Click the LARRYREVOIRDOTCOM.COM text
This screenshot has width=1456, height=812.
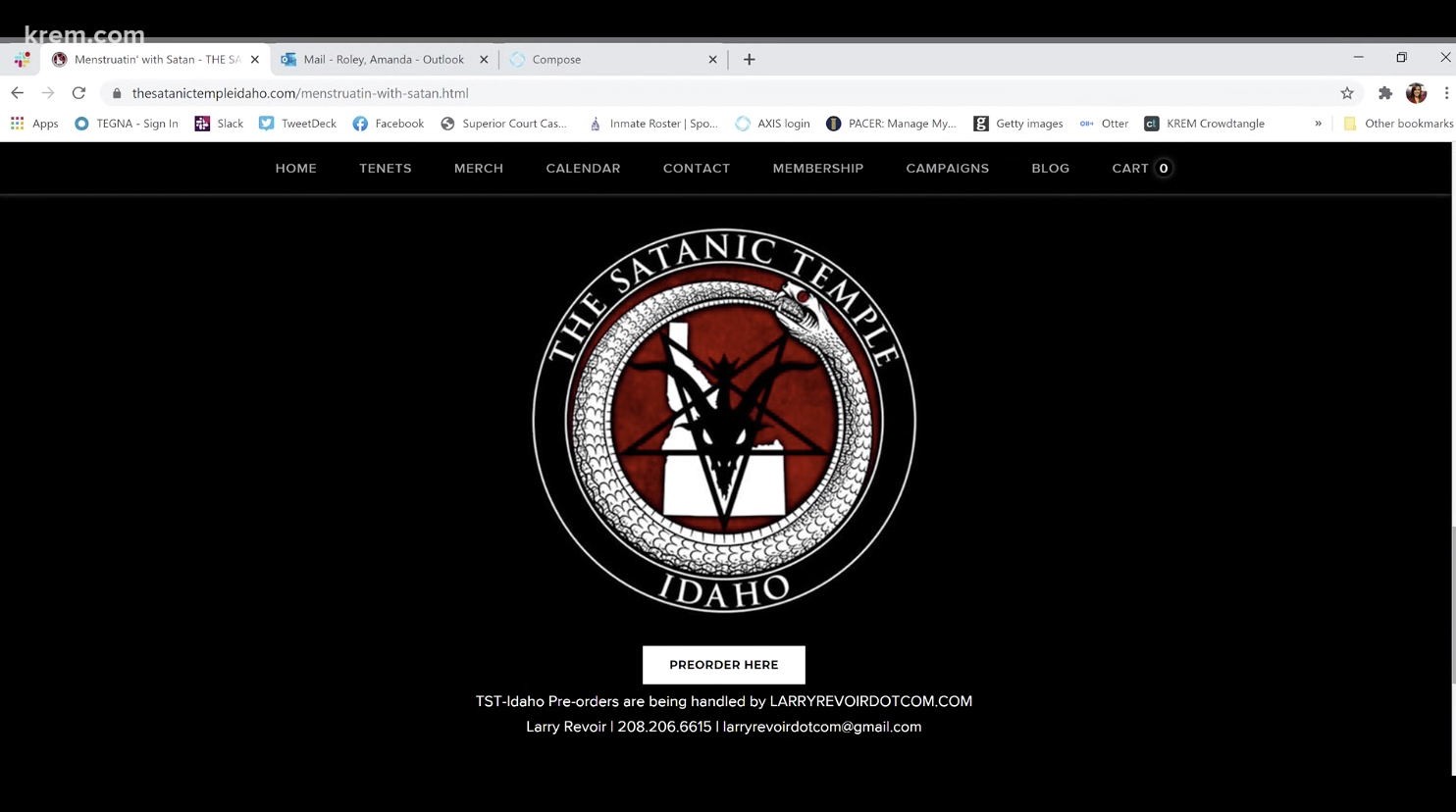pos(871,701)
